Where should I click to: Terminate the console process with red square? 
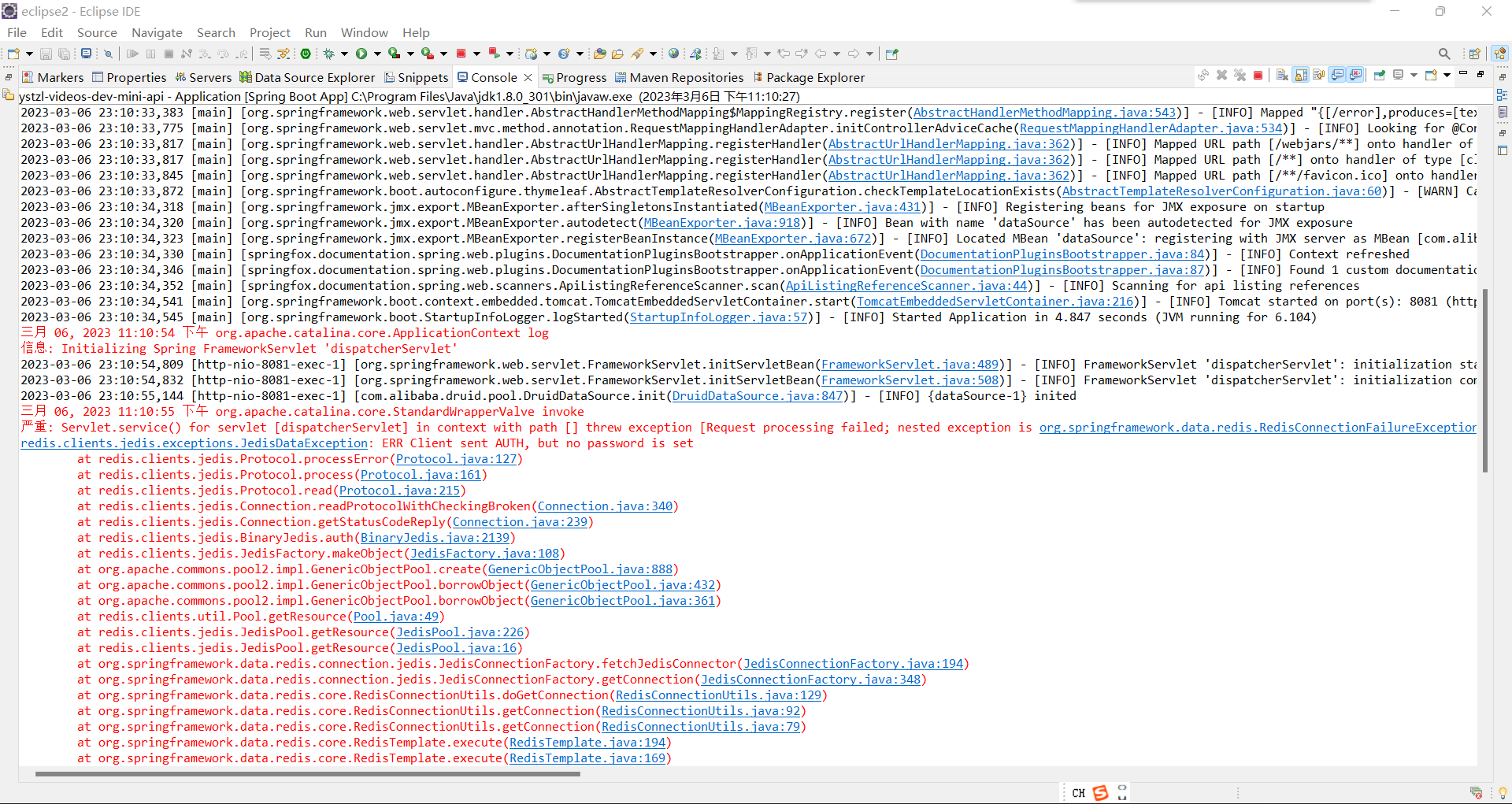pos(1258,76)
